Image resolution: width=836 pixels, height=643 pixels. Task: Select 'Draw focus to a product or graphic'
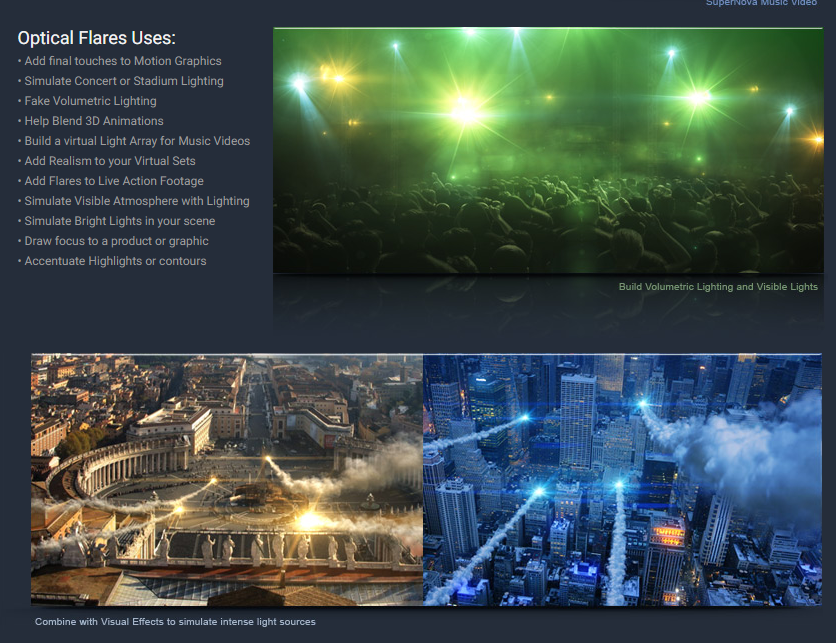117,241
